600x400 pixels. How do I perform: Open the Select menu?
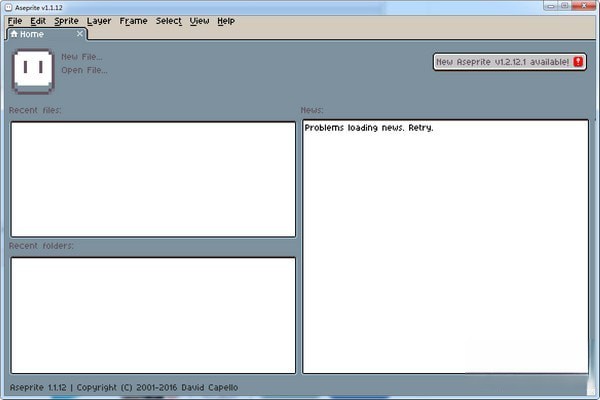click(x=169, y=21)
